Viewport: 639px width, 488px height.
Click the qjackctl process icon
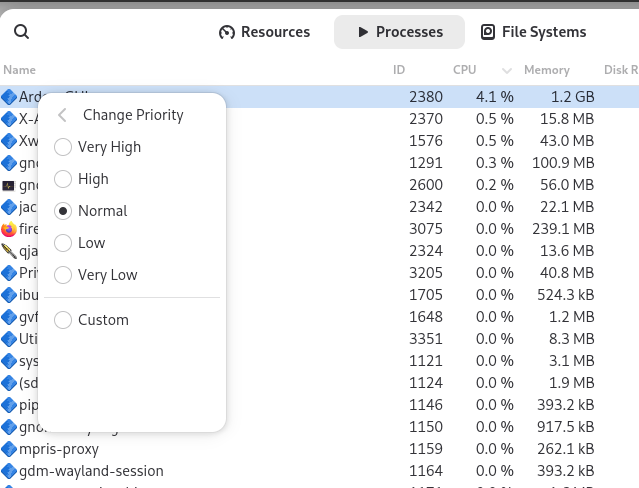(9, 251)
